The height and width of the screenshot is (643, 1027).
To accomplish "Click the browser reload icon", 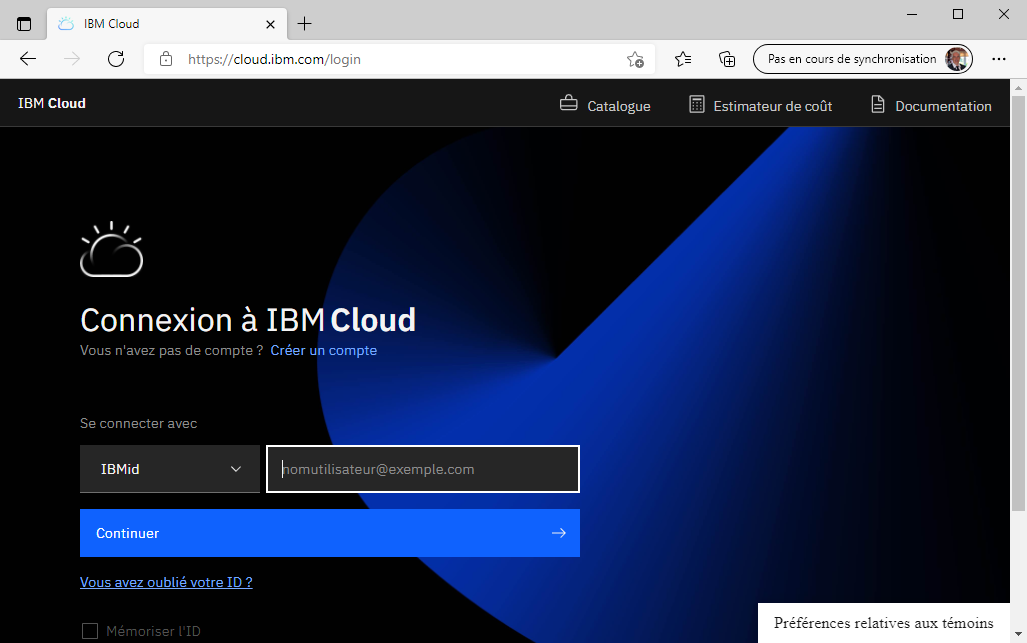I will pos(116,59).
